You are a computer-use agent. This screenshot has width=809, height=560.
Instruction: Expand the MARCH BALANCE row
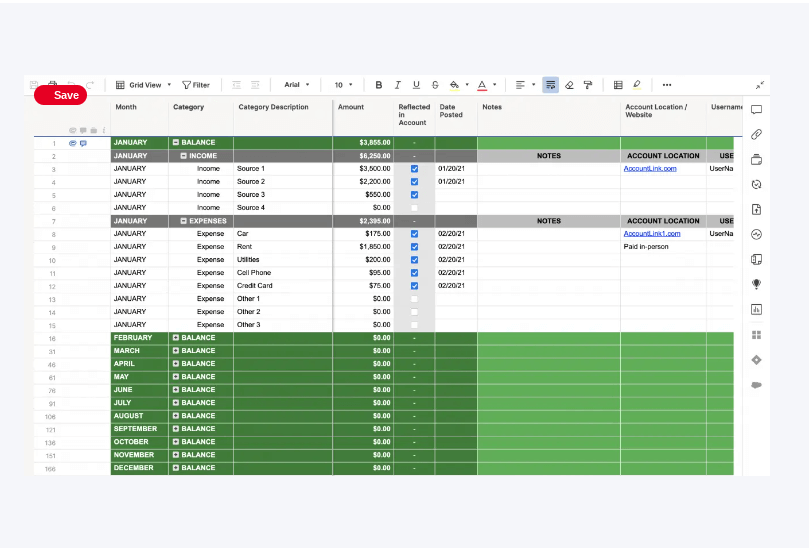point(176,351)
